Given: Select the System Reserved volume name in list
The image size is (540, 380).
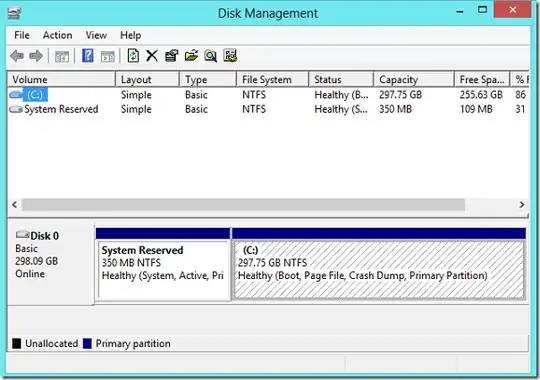Looking at the screenshot, I should click(61, 109).
